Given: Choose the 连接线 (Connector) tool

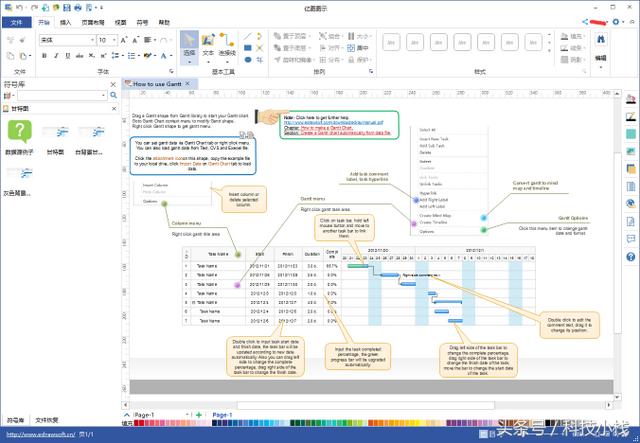Looking at the screenshot, I should pos(227,45).
